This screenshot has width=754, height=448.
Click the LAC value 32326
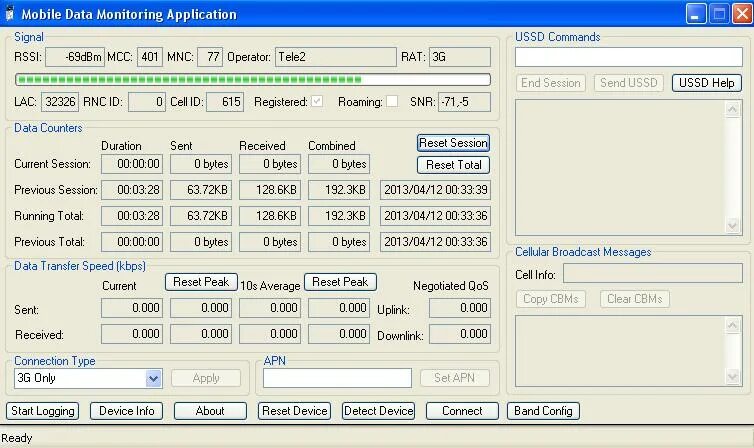[60, 102]
